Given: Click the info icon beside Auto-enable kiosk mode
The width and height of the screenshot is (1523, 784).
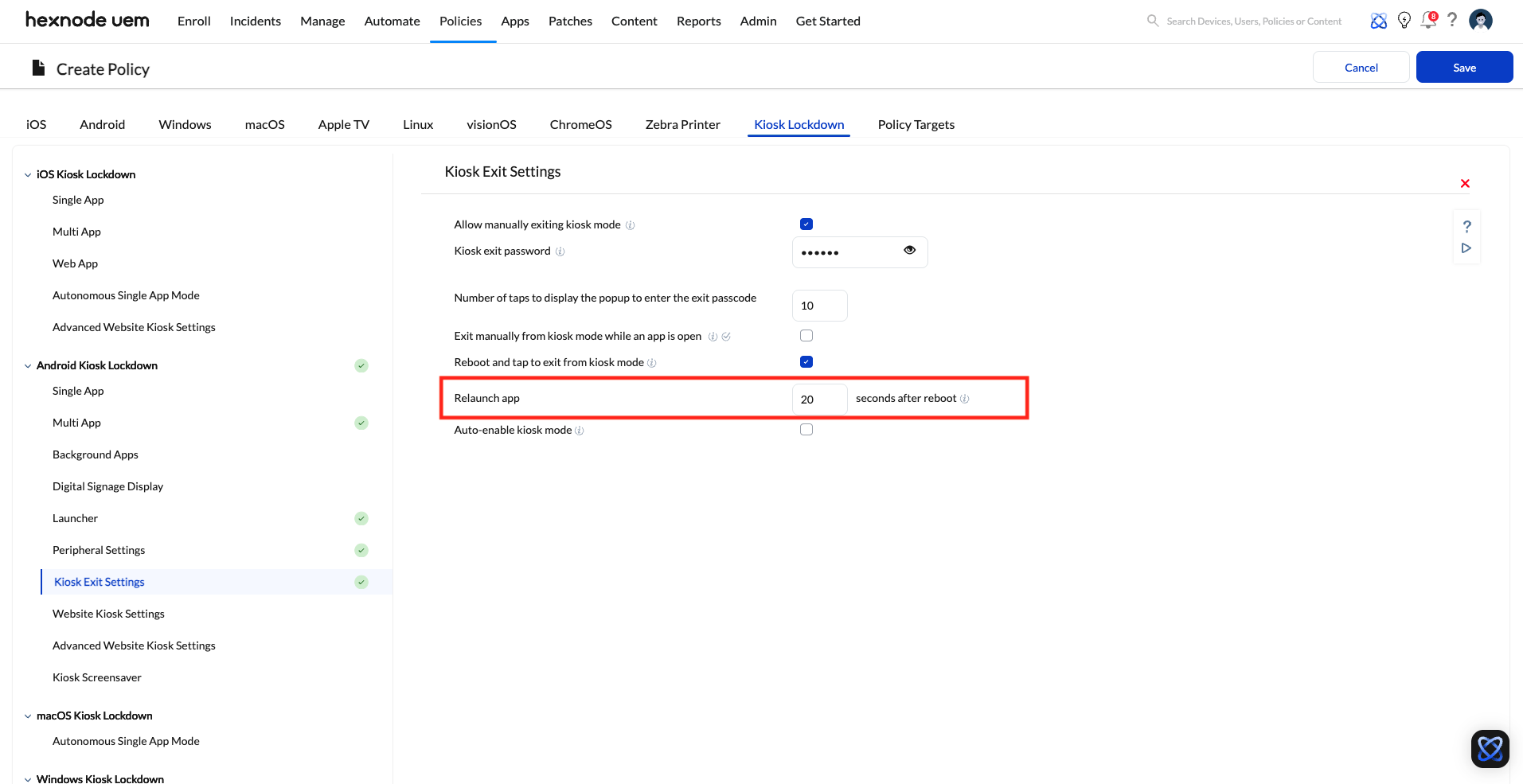Looking at the screenshot, I should (x=579, y=431).
